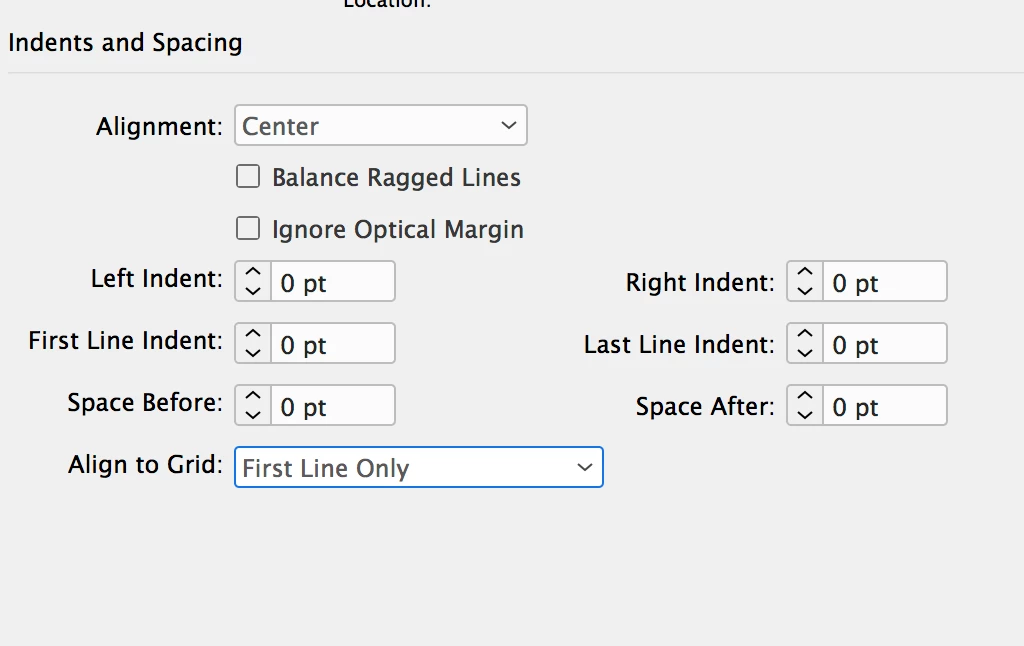Image resolution: width=1024 pixels, height=646 pixels.
Task: Click the Last Line Indent field
Action: click(884, 345)
